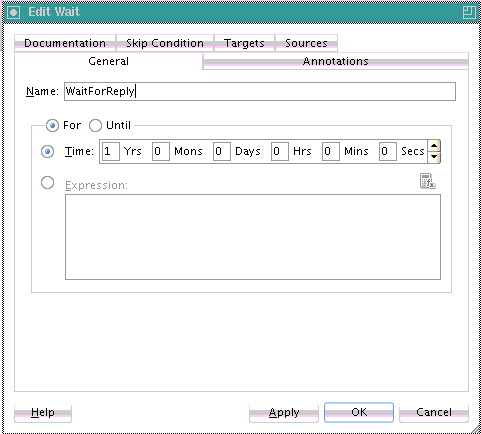Screen dimensions: 481x434
Task: Click the Cancel button
Action: (434, 412)
